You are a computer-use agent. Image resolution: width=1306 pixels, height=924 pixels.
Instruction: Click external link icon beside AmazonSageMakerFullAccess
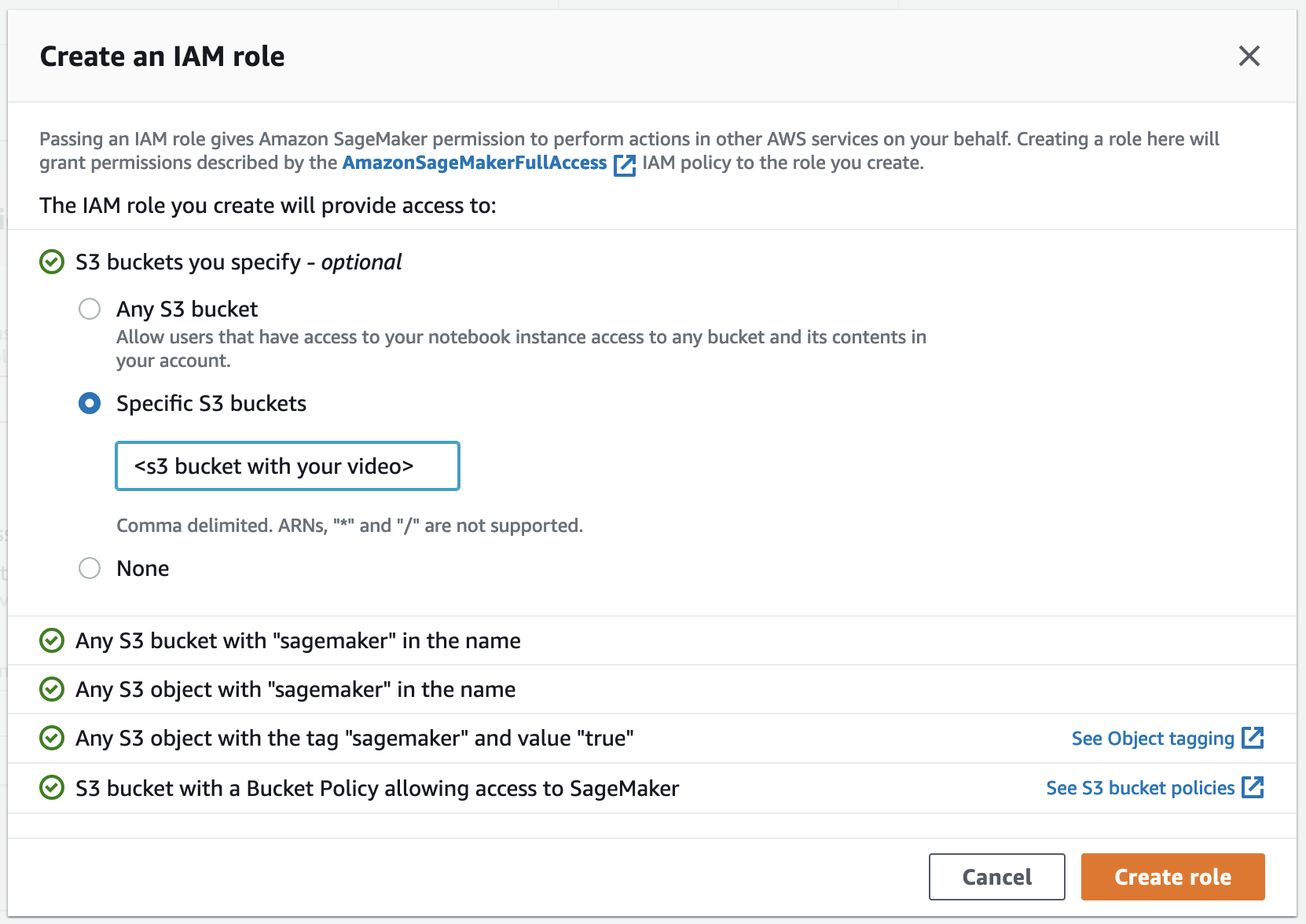click(x=625, y=165)
